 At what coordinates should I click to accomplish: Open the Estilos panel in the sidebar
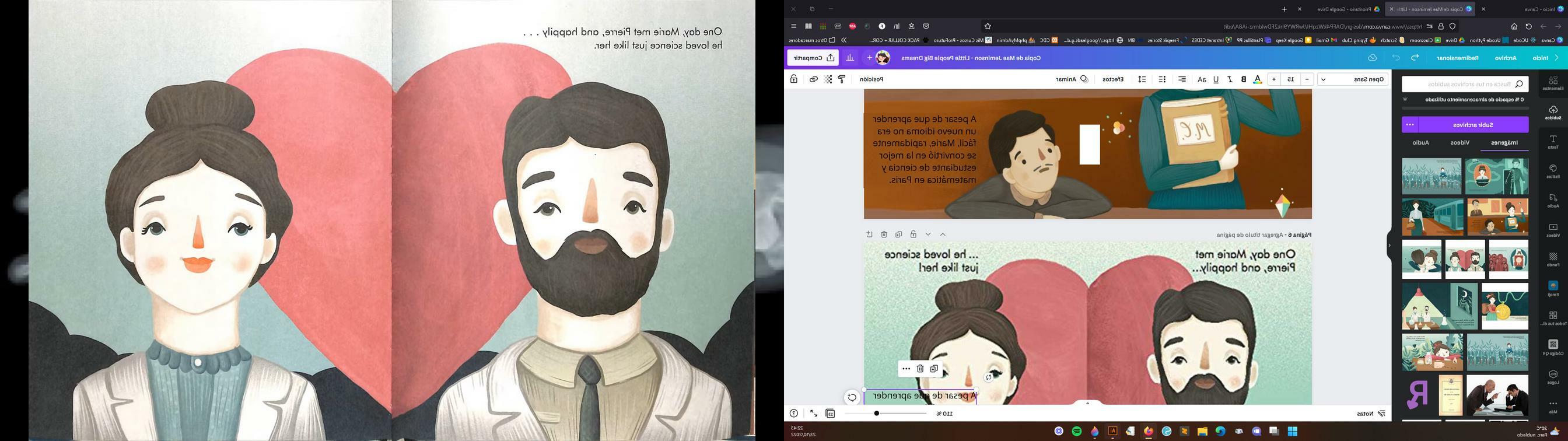tap(1553, 171)
